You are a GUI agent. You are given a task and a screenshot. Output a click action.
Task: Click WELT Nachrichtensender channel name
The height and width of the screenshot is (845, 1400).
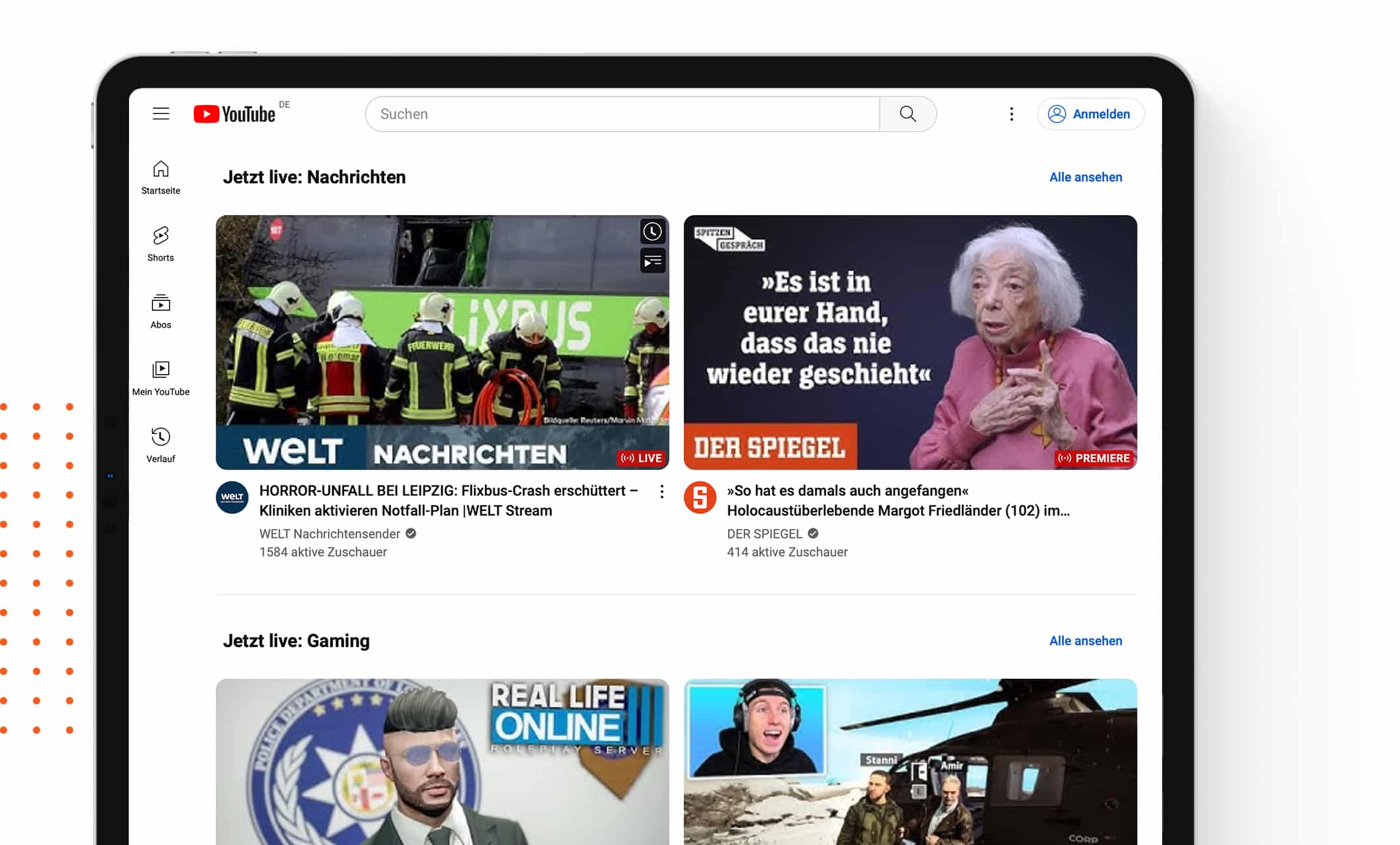point(330,534)
